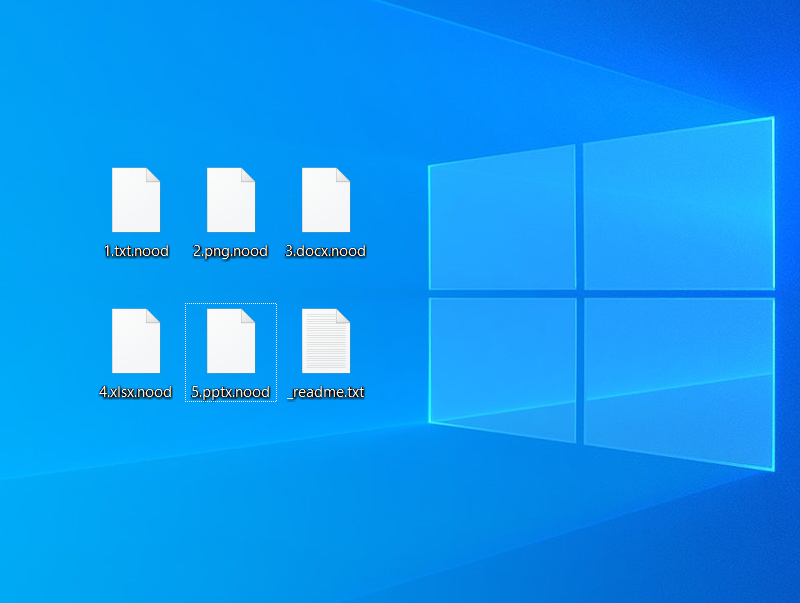Click lower-left pane of Windows logo wallpaper
Image resolution: width=800 pixels, height=603 pixels.
[x=502, y=368]
